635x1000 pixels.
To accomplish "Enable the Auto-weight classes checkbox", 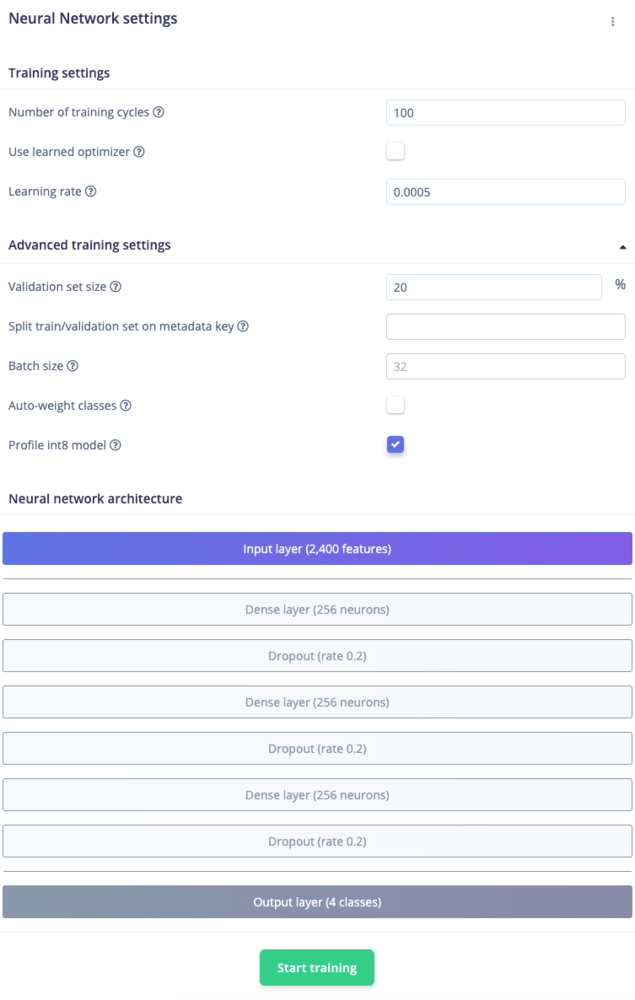I will 395,405.
